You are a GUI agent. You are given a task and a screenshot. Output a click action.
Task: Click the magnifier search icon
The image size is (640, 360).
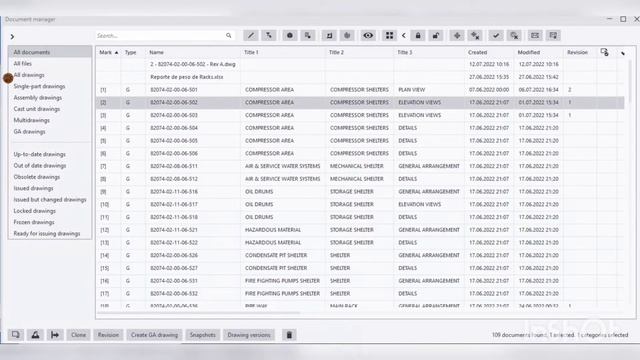coord(229,36)
